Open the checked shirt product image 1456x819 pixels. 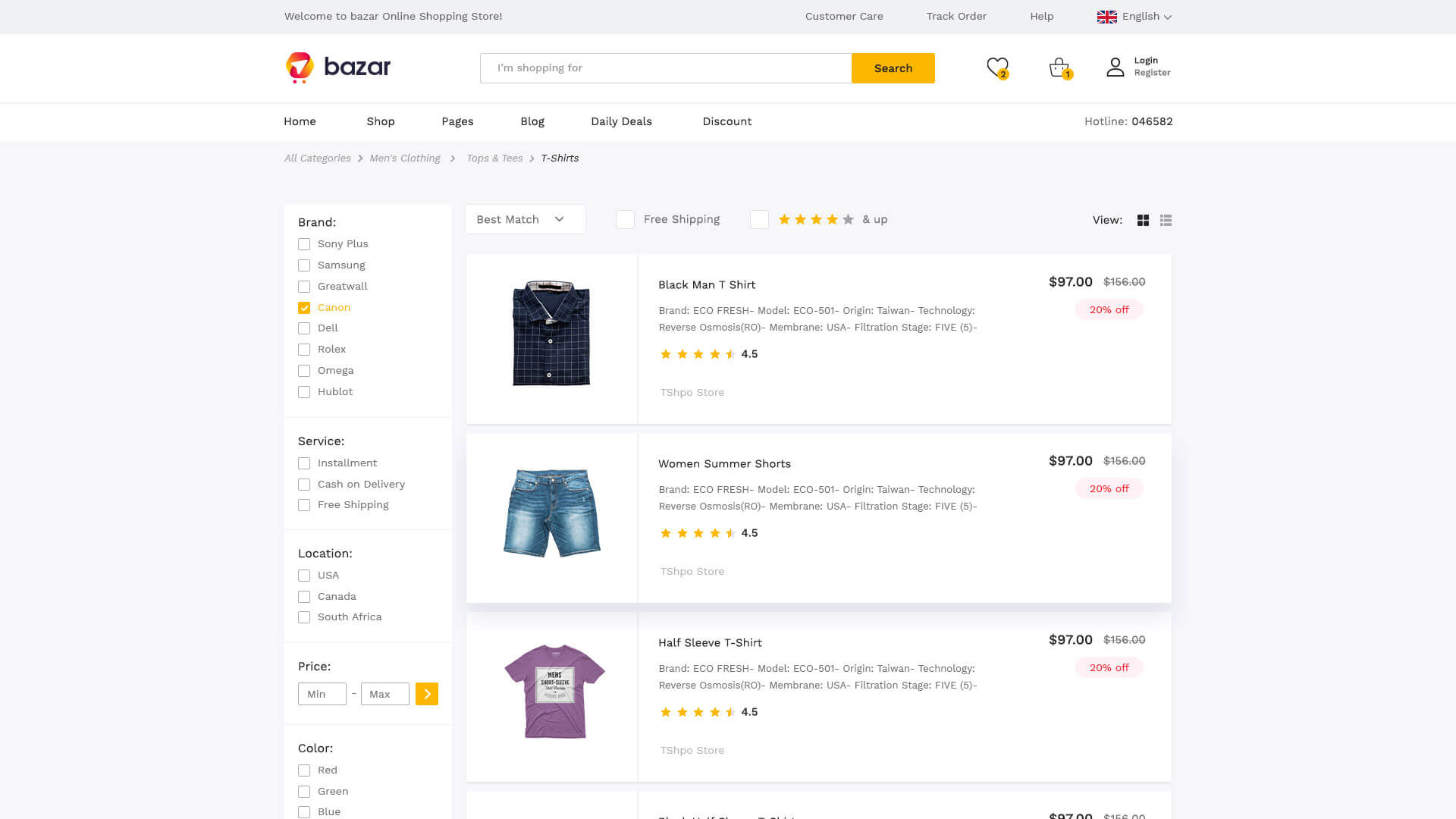click(x=551, y=333)
